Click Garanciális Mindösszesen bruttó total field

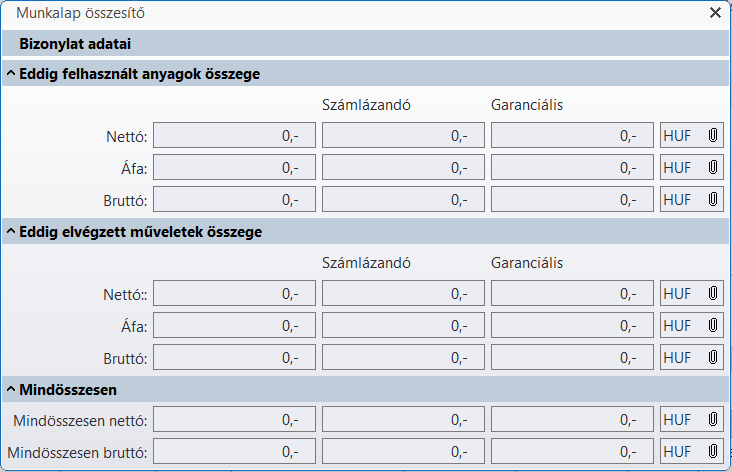point(572,452)
